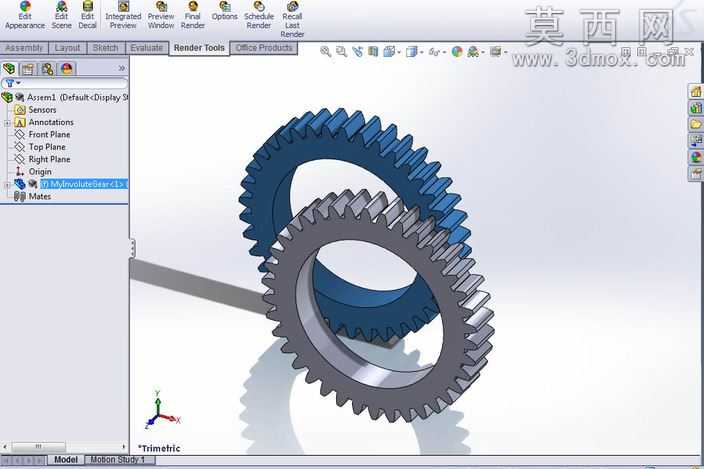Image resolution: width=704 pixels, height=469 pixels.
Task: Open View Settings dropdown arrow
Action: 505,53
